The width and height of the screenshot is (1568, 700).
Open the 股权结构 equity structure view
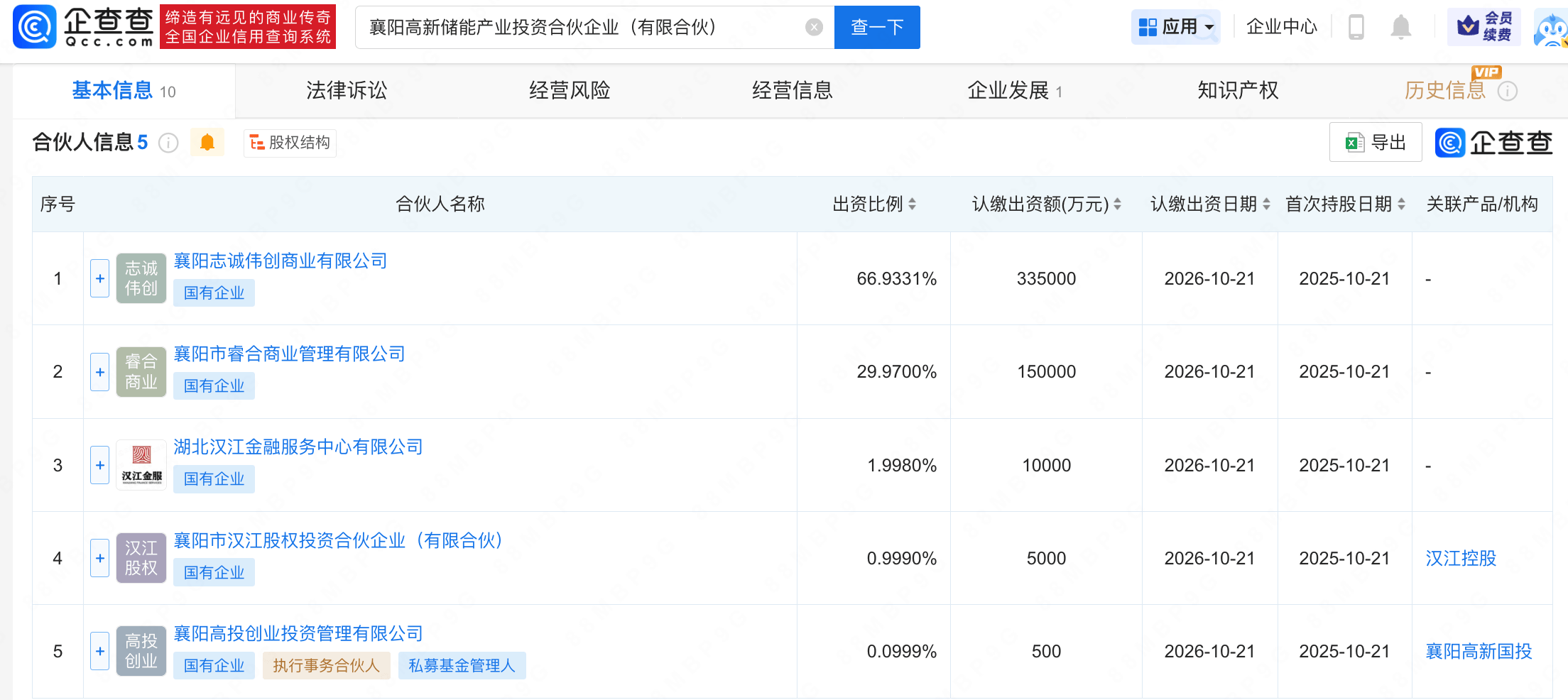tap(290, 143)
